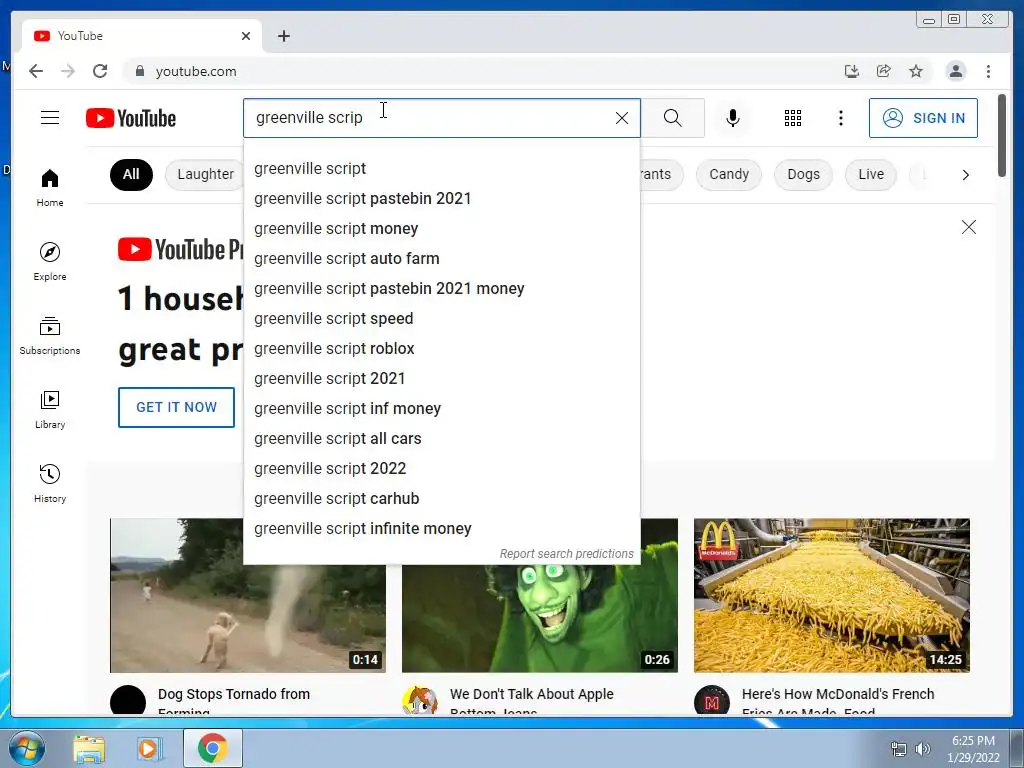The image size is (1024, 768).
Task: Open 'We Don't Talk About Apple' video title
Action: click(532, 694)
